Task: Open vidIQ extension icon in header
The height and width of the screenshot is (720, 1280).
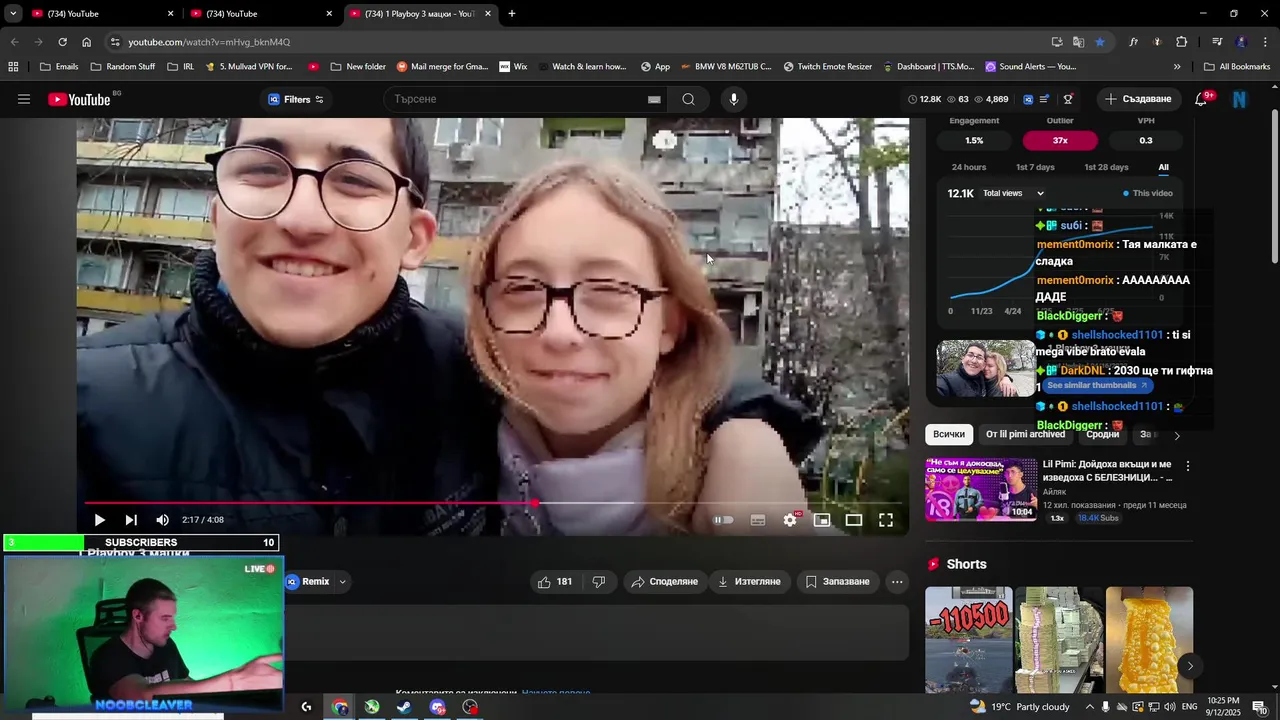Action: 1028,99
